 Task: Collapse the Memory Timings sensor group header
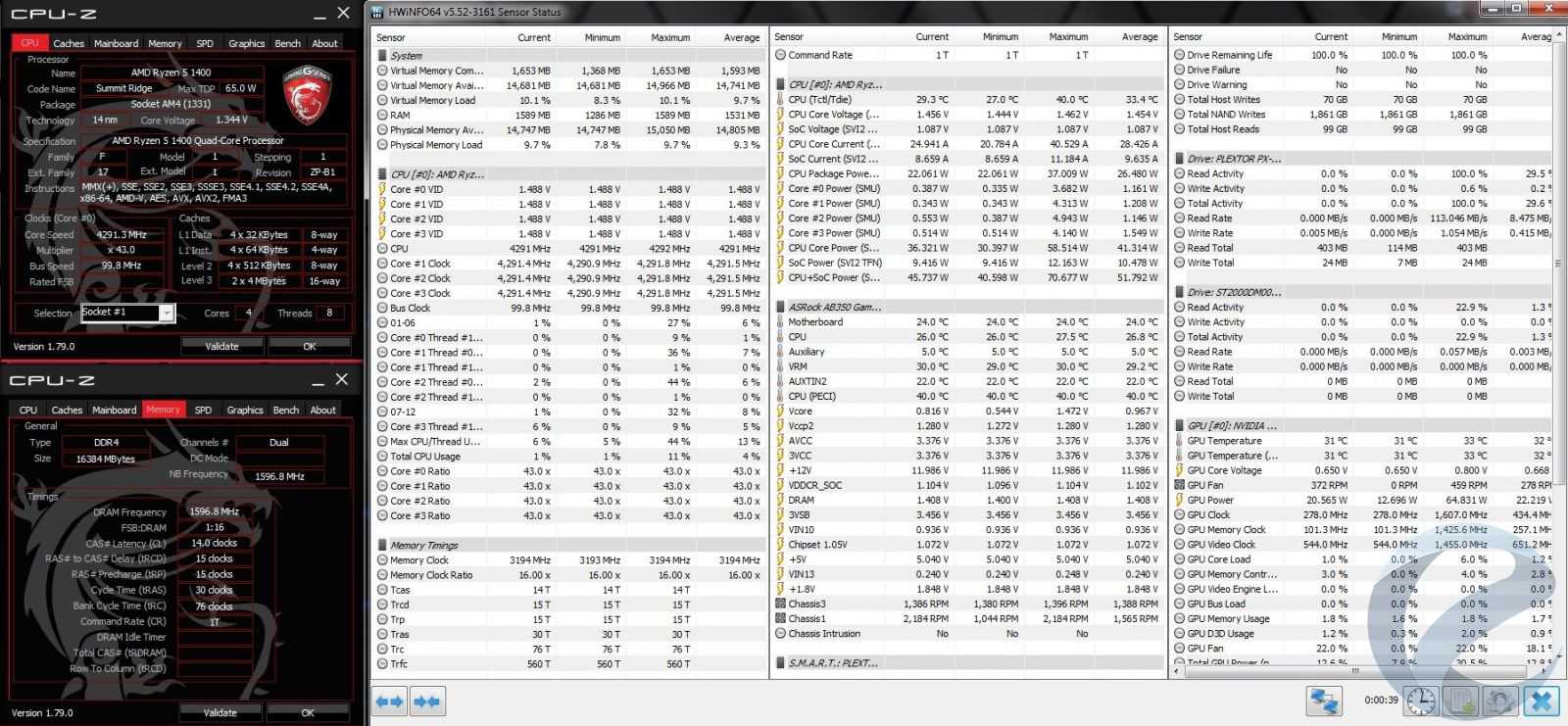point(423,545)
